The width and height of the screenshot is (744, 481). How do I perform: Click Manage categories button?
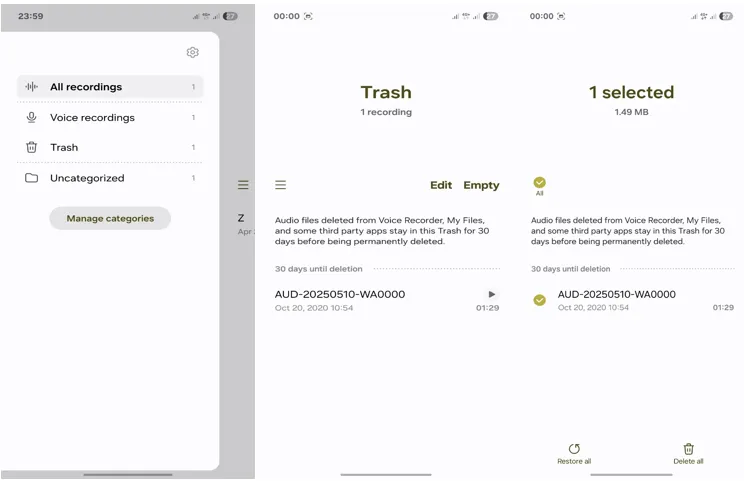click(x=110, y=218)
